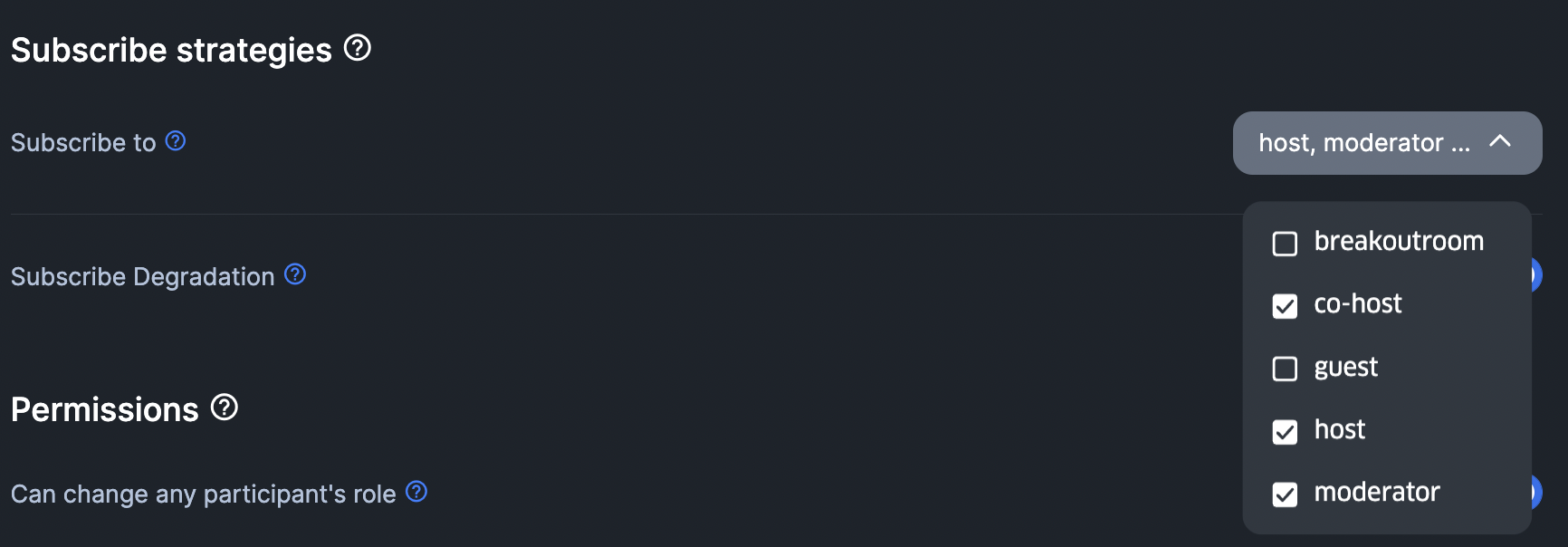
Task: Uncheck the co-host checkbox
Action: (x=1285, y=306)
